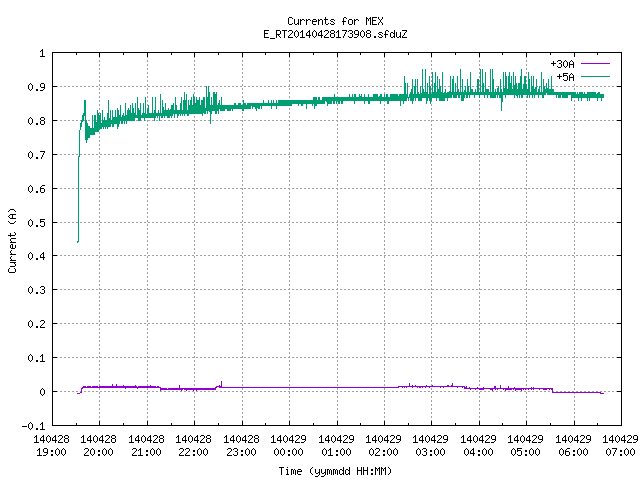Click the green +5A legend line sample
Viewport: 640px width, 480px height.
point(595,76)
